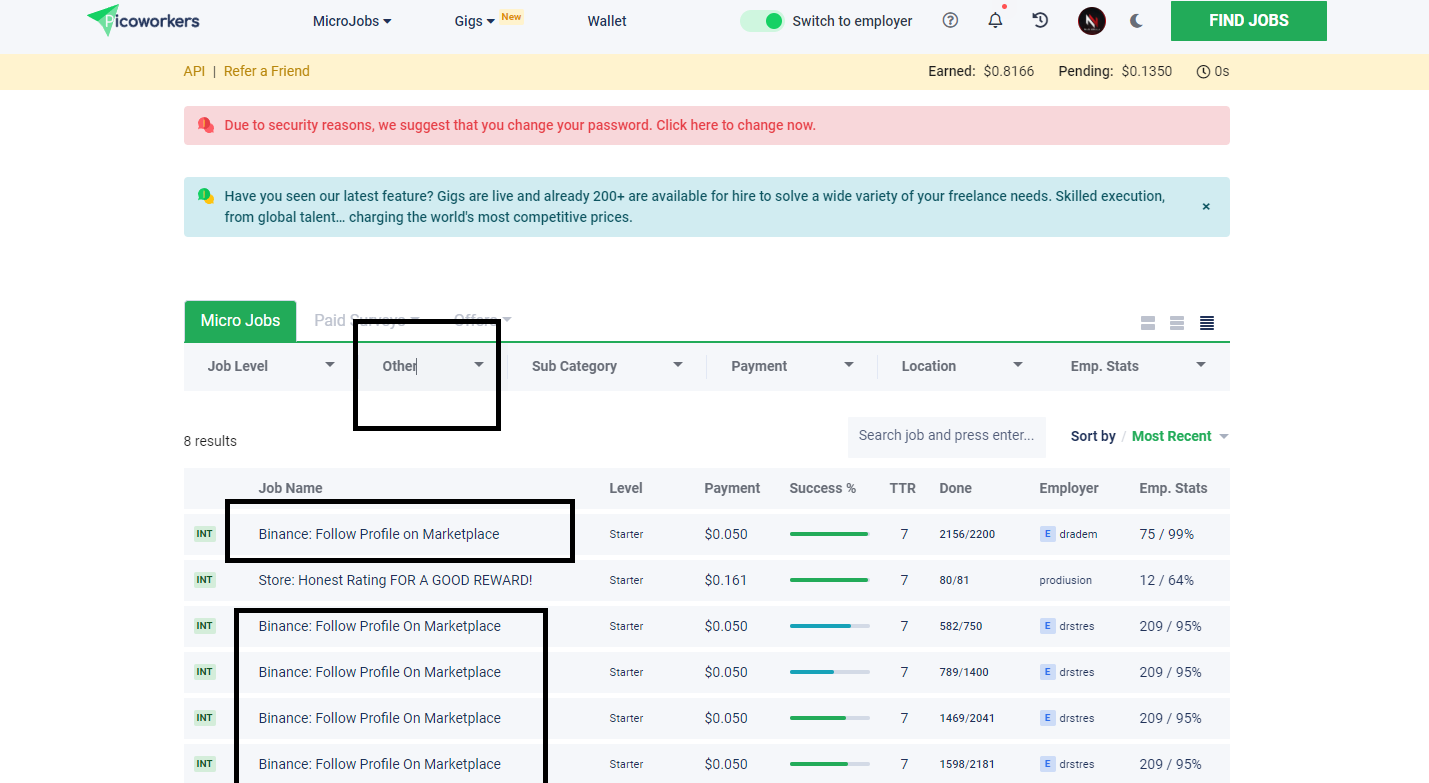The height and width of the screenshot is (783, 1429).
Task: Click the prodiusion employer name
Action: coord(1066,580)
